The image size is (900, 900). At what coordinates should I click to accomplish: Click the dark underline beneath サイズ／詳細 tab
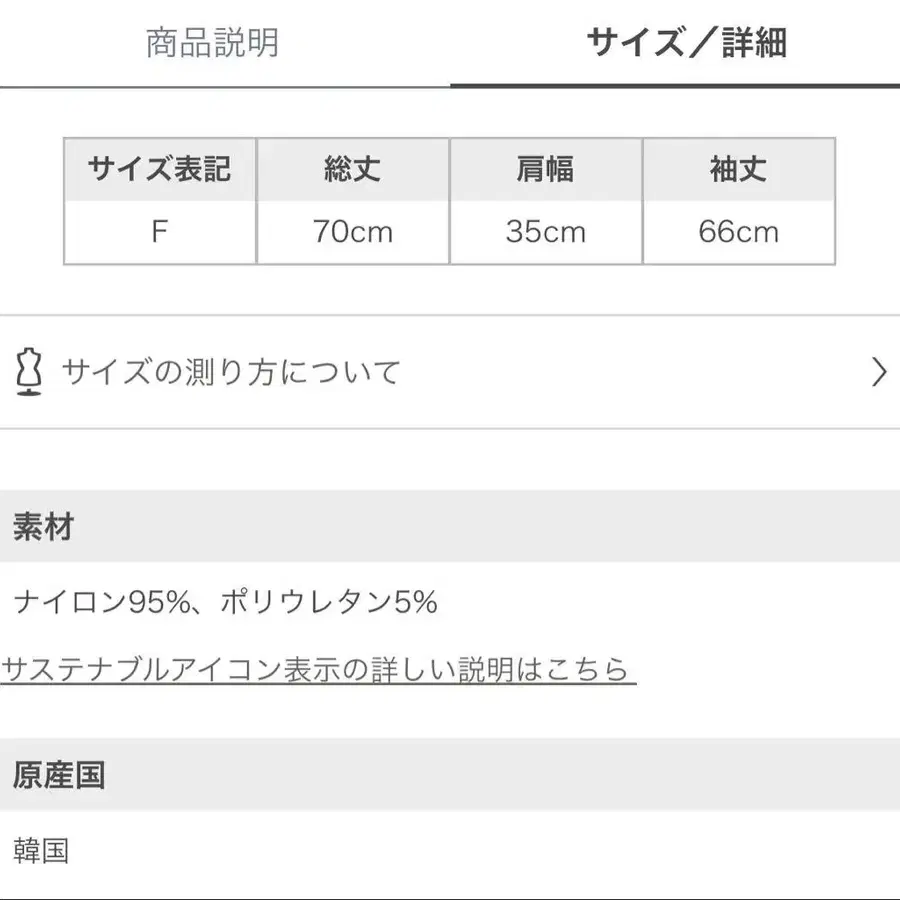click(675, 85)
